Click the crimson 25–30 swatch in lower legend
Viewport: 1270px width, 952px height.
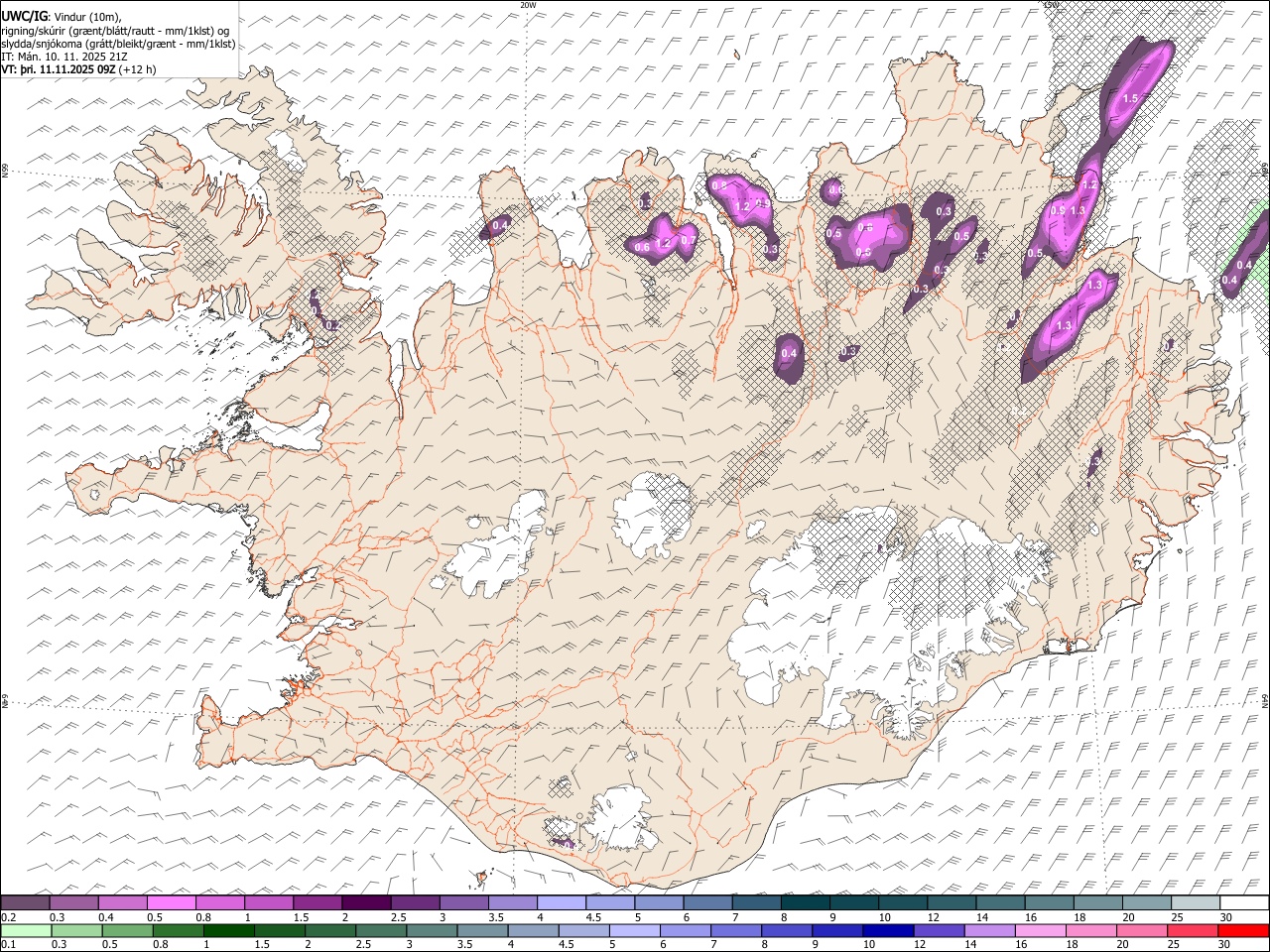1193,931
